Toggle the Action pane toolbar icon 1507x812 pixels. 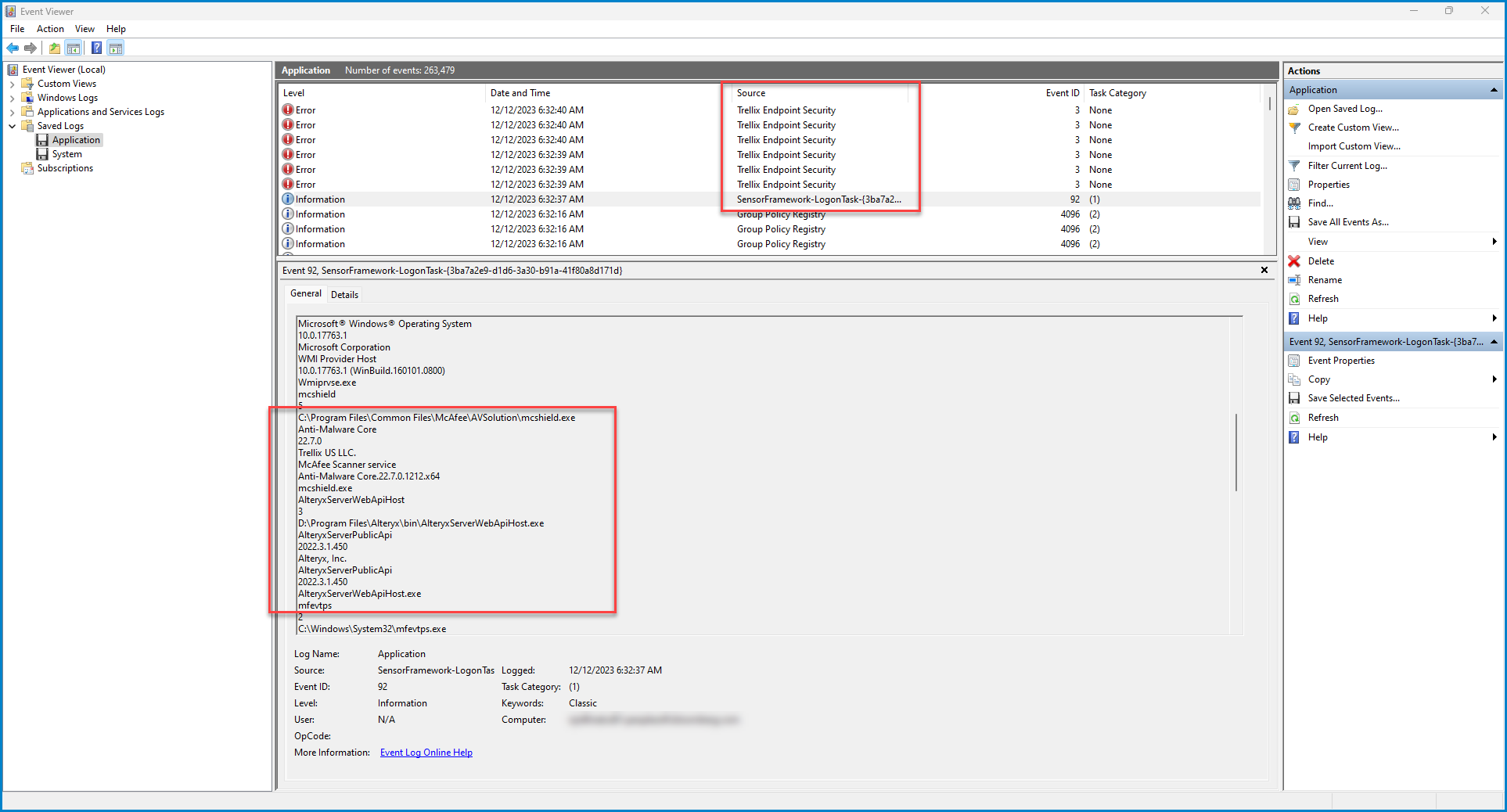pos(116,49)
